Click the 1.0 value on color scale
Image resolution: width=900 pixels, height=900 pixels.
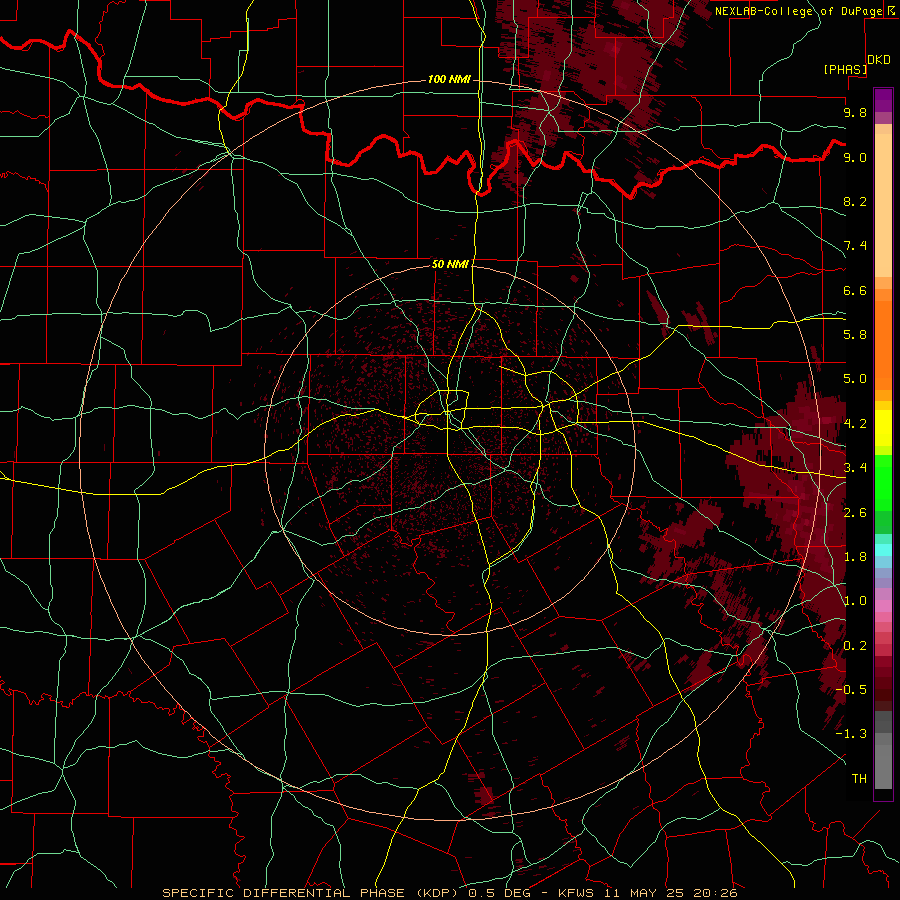click(x=855, y=601)
